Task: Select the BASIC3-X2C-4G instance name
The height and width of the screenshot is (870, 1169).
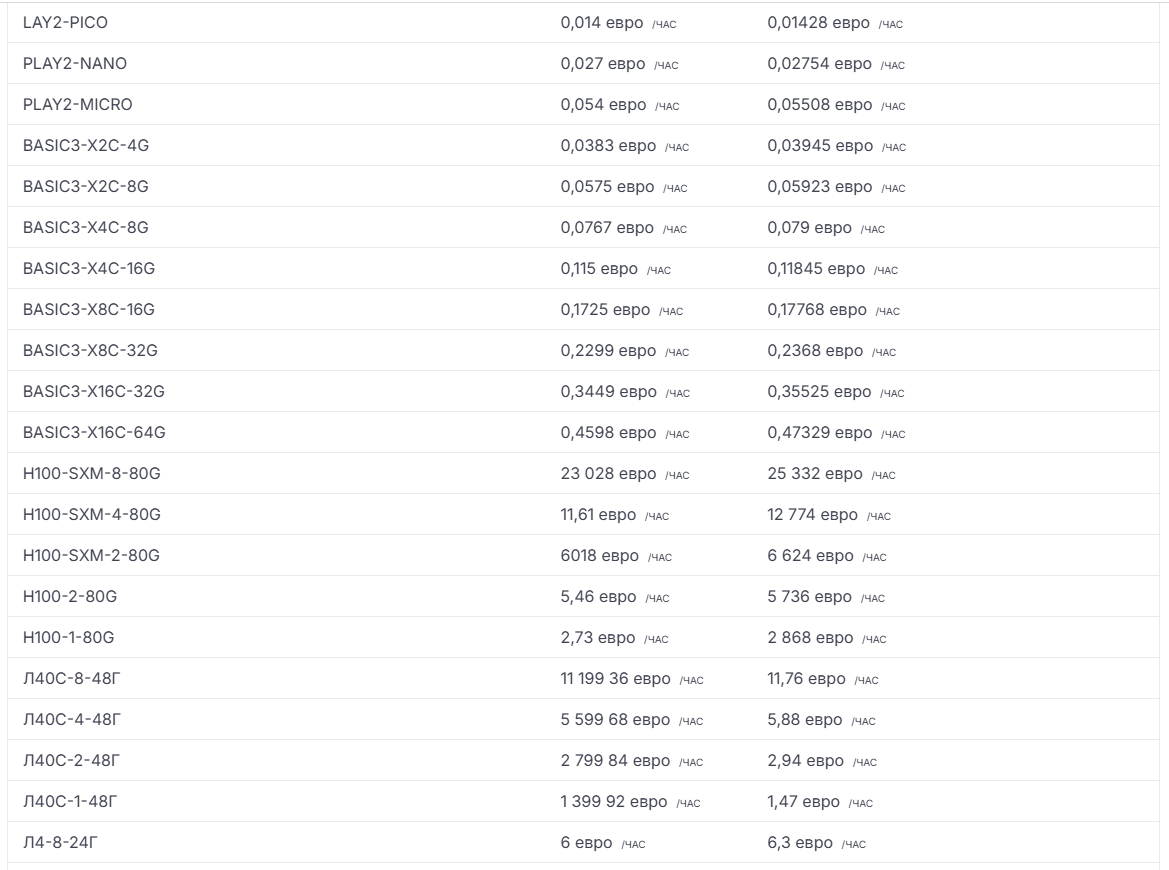Action: 86,146
